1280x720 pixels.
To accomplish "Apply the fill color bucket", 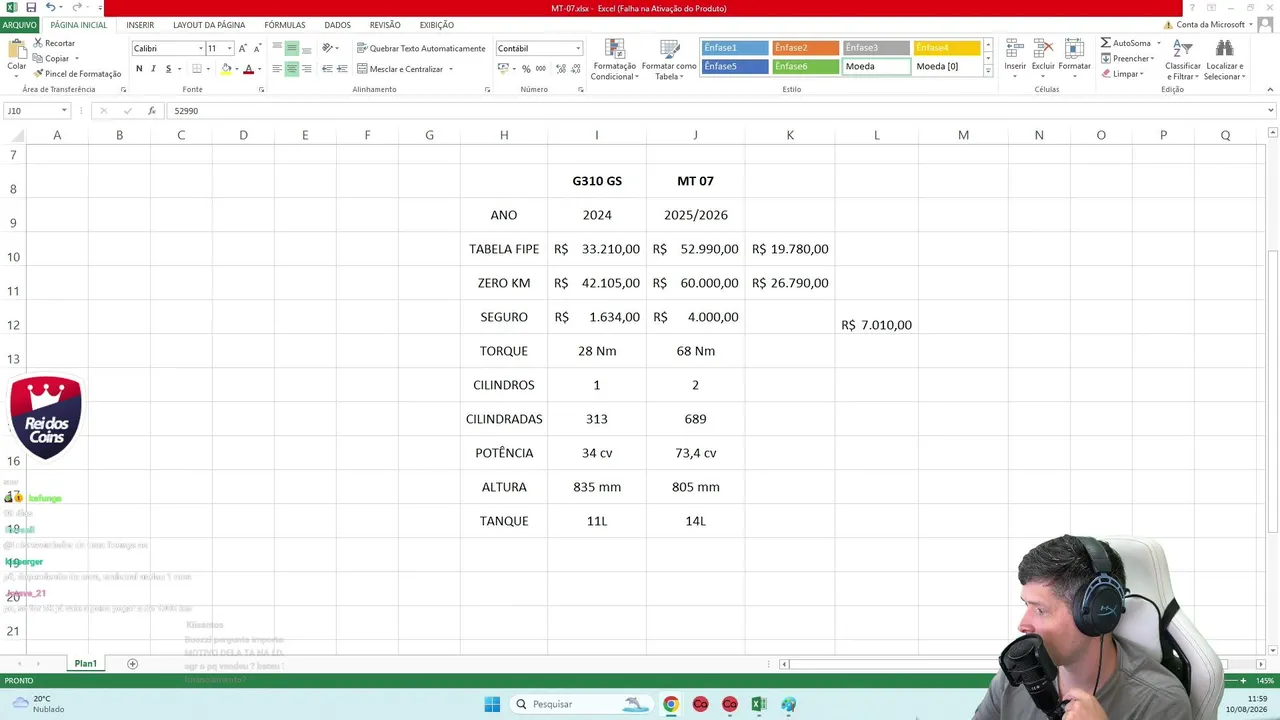I will pyautogui.click(x=227, y=69).
